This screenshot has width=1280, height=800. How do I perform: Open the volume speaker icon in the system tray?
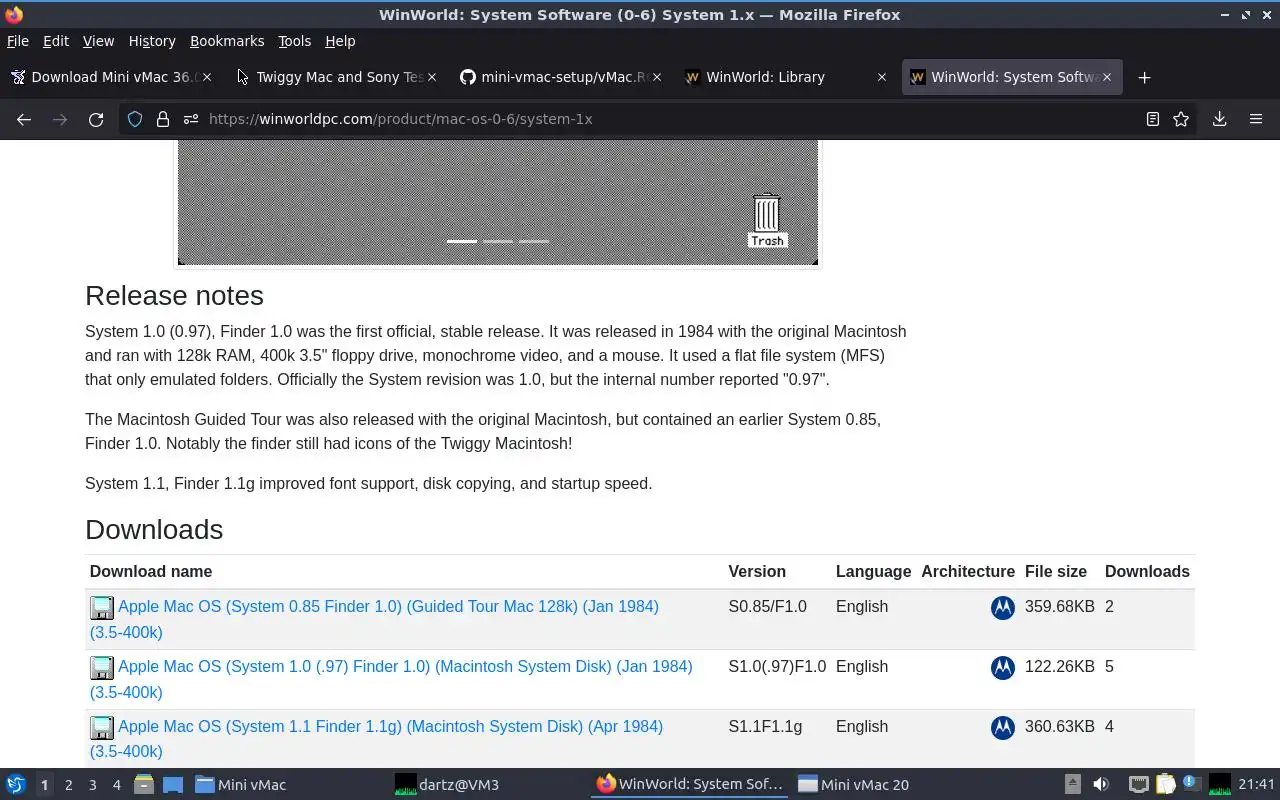(1101, 785)
